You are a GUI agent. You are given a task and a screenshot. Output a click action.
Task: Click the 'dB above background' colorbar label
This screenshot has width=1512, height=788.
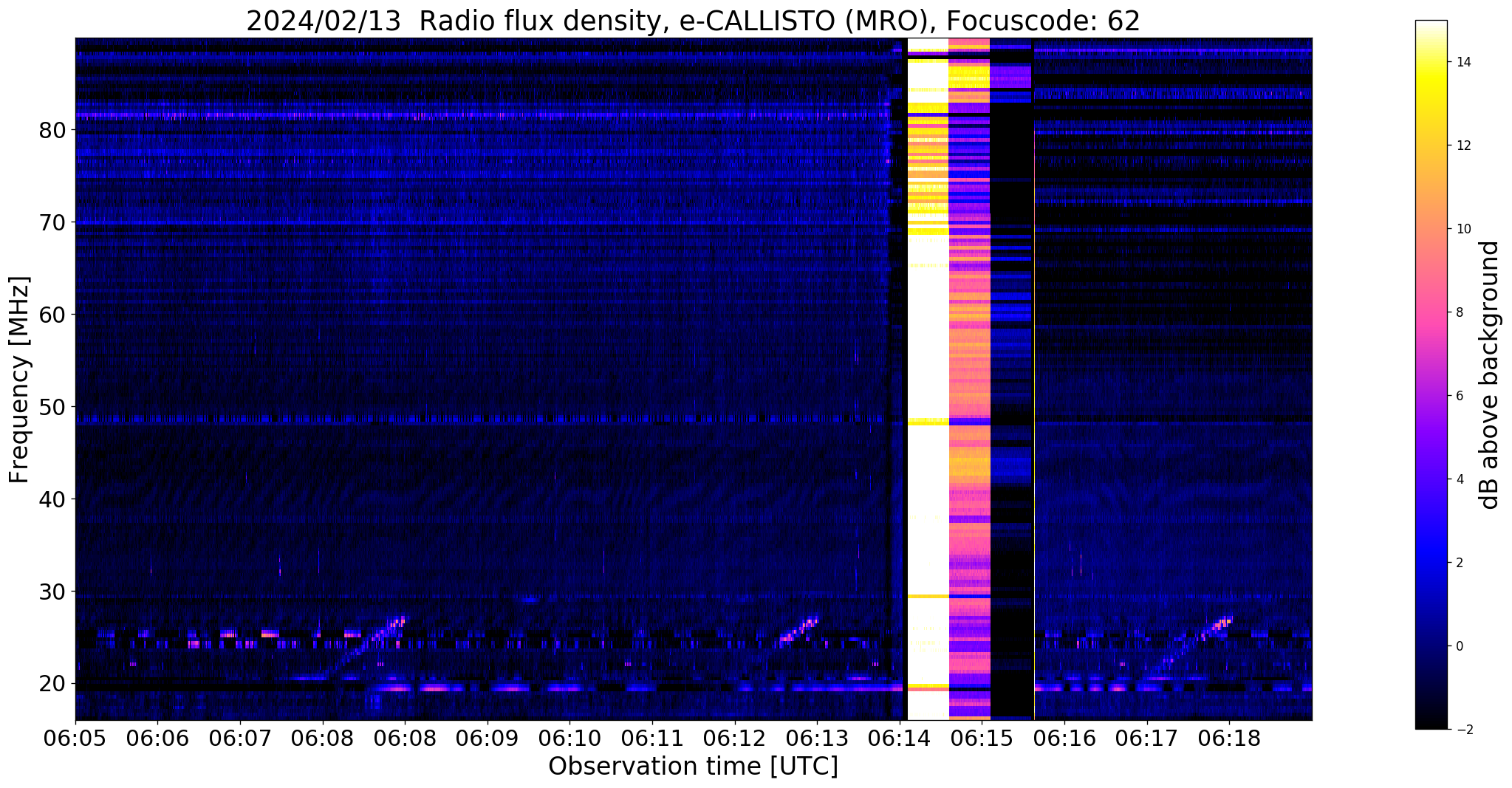tap(1489, 374)
